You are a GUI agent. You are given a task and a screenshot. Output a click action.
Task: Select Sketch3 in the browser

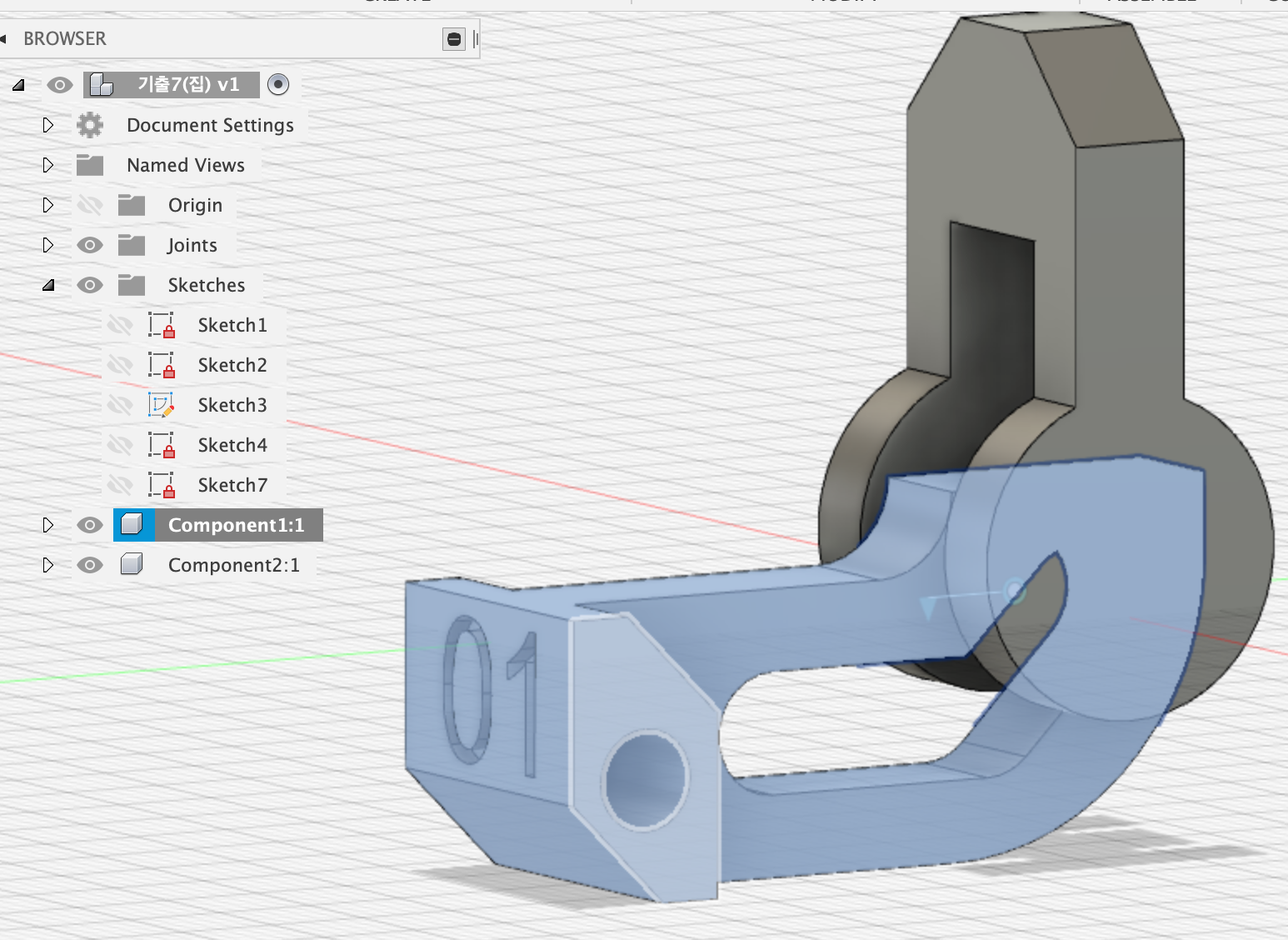[x=232, y=405]
